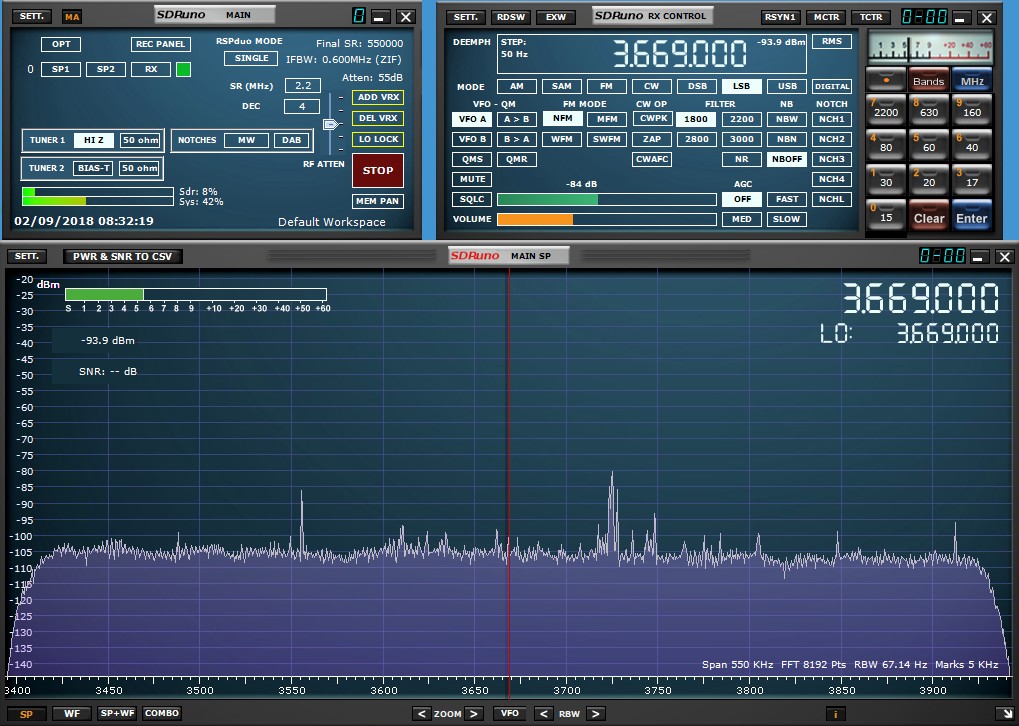Click the LO frequency readout in Main SP

(948, 333)
